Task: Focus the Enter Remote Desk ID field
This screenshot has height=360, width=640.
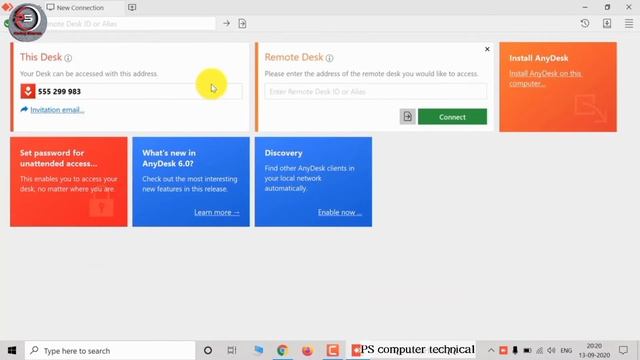Action: (376, 91)
